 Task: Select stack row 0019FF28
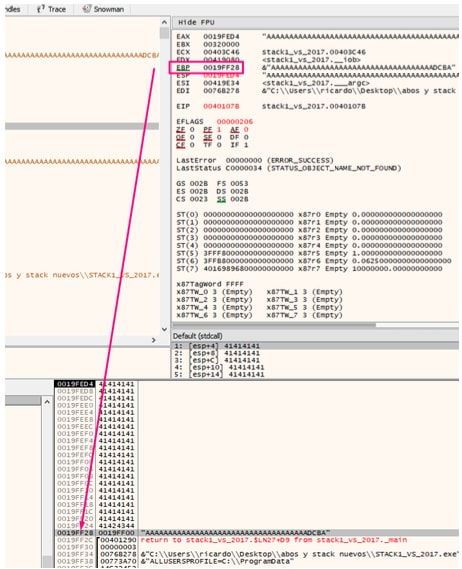point(257,533)
